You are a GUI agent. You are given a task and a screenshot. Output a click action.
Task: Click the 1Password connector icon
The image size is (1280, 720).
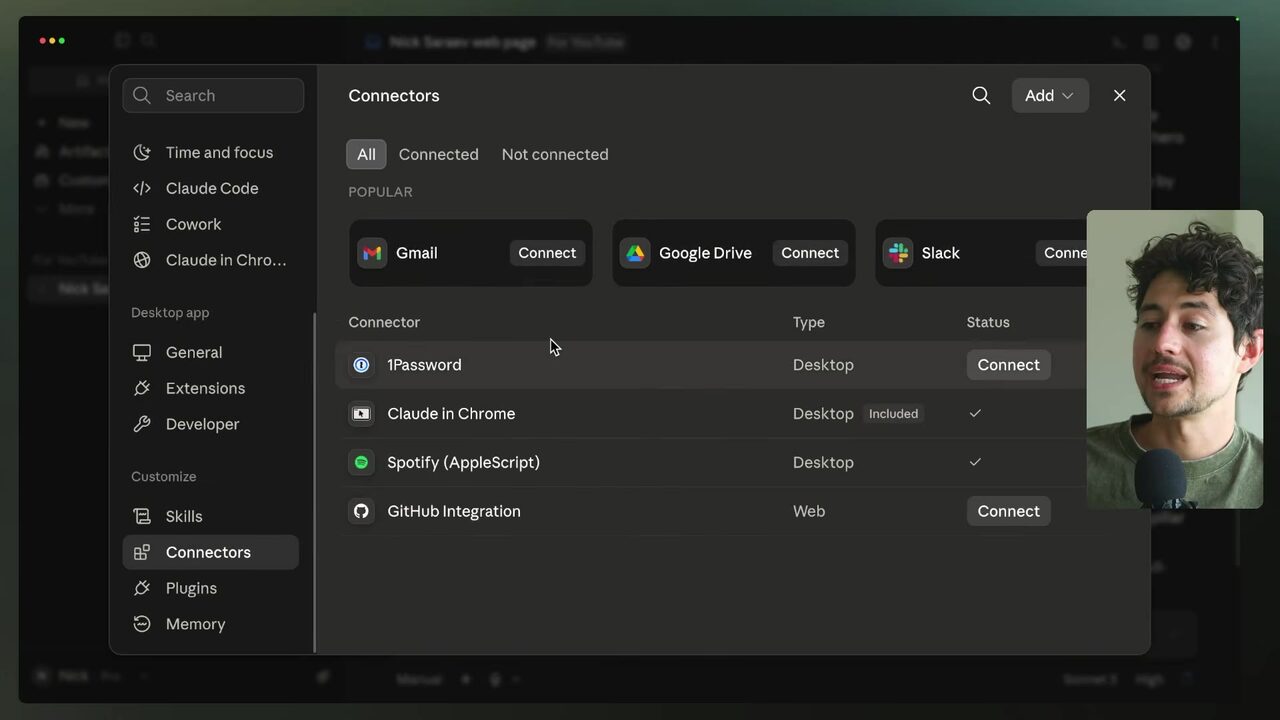pos(361,365)
